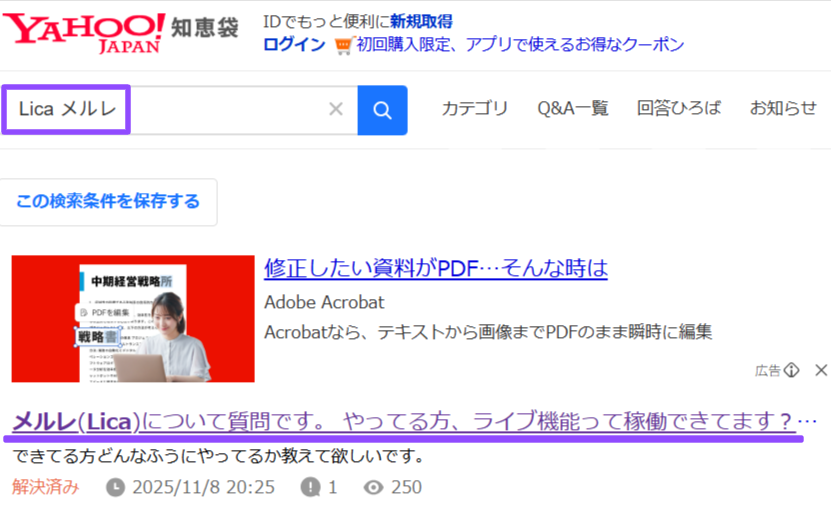Viewport: 831px width, 505px height.
Task: Click the 広告 info icon
Action: point(791,370)
